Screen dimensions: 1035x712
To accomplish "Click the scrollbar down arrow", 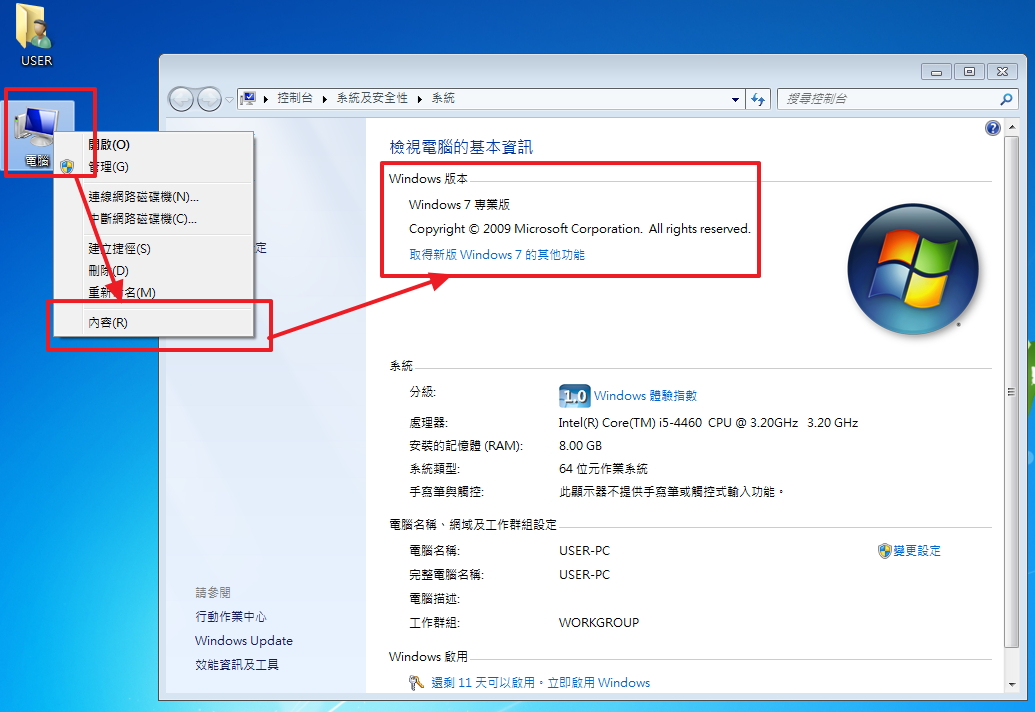I will click(1011, 685).
